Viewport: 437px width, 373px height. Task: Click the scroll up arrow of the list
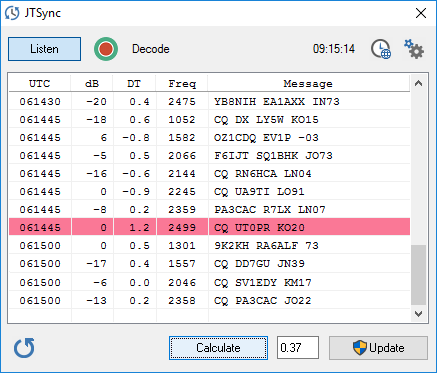419,83
